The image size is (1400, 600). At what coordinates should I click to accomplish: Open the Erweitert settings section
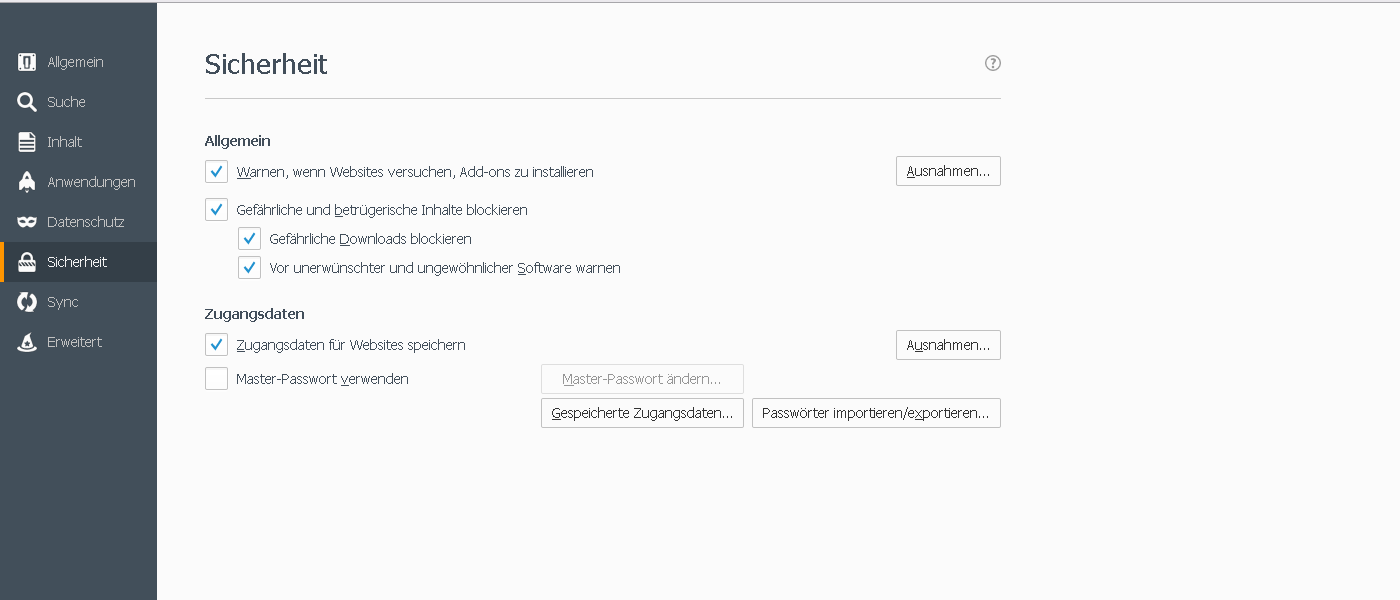74,342
